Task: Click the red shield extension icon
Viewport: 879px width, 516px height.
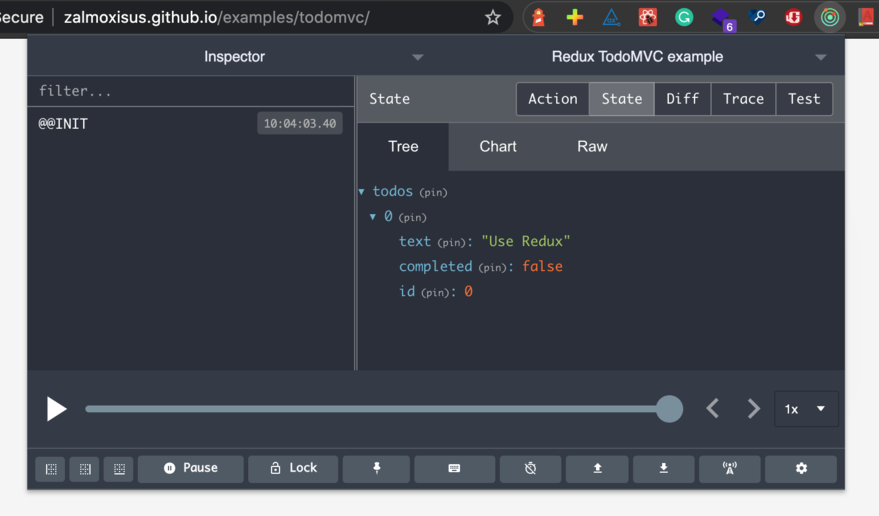Action: pos(793,17)
